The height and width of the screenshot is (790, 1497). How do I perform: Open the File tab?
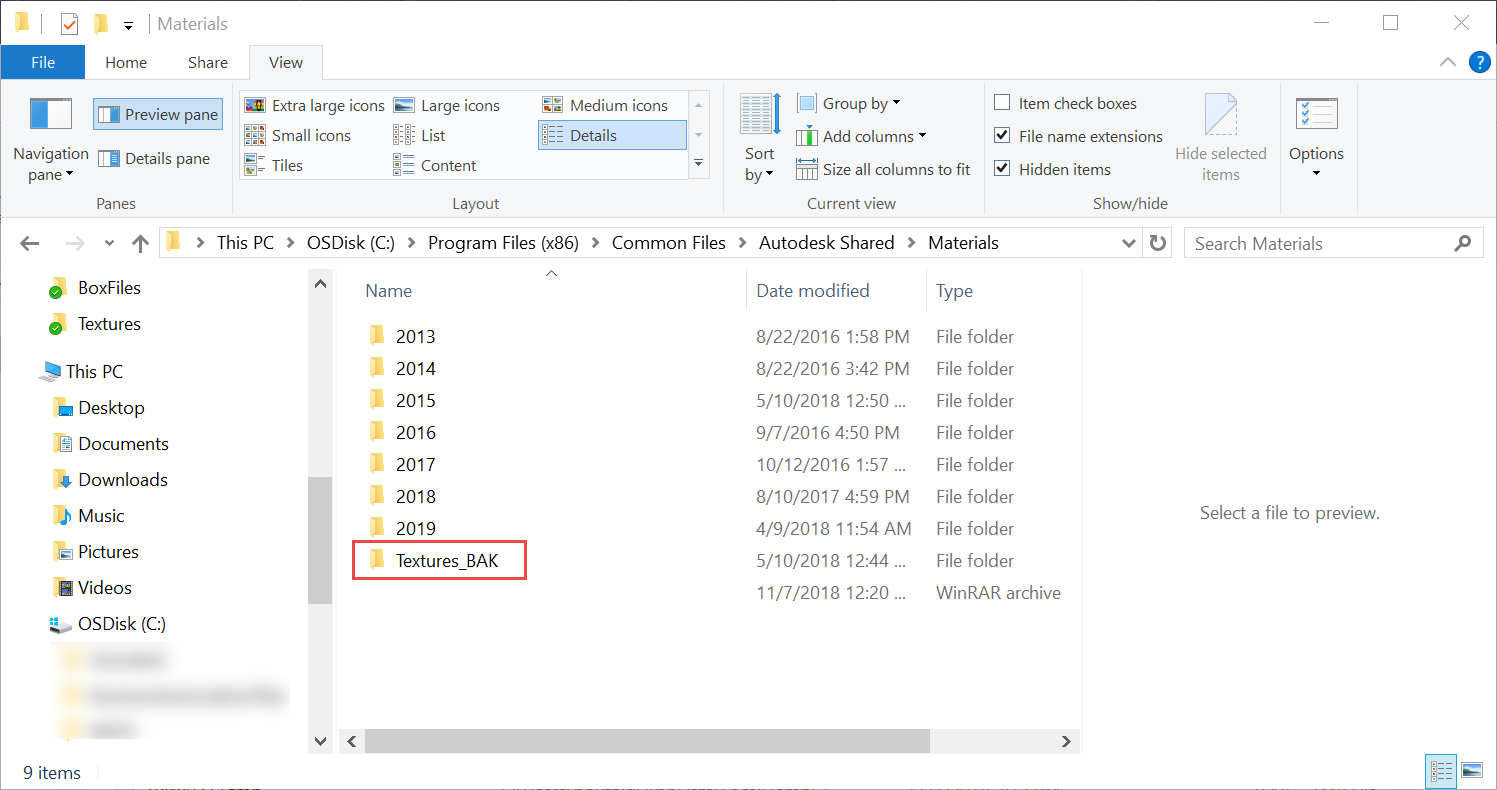point(43,62)
